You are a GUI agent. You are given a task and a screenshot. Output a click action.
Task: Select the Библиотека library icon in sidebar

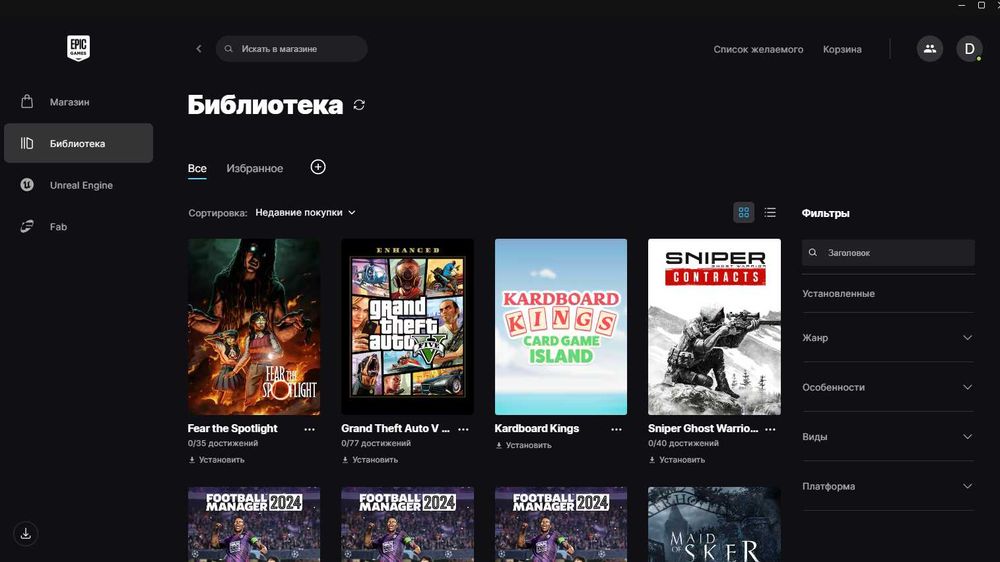pos(27,143)
